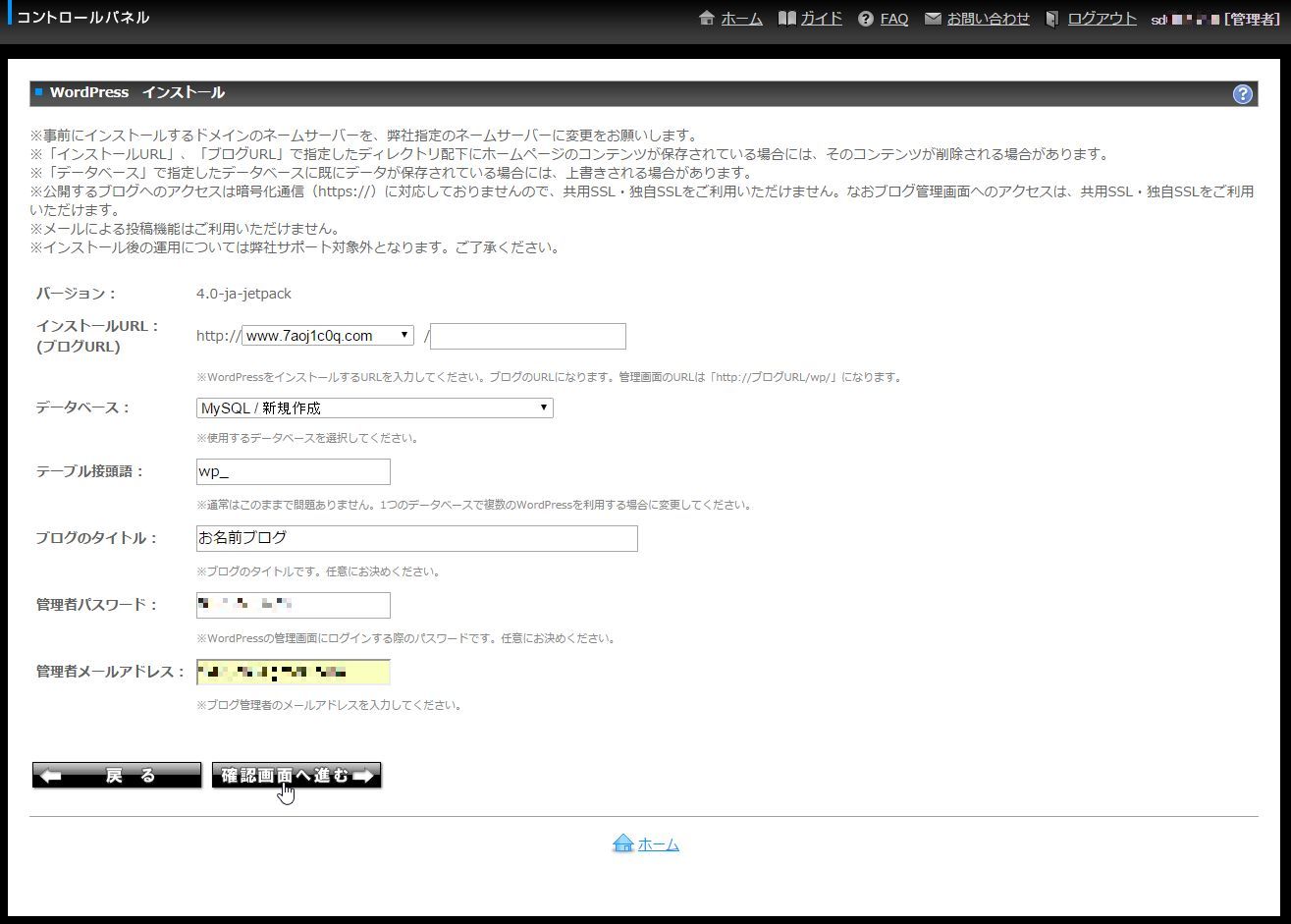
Task: Open the ガイド link in the header
Action: 822,19
